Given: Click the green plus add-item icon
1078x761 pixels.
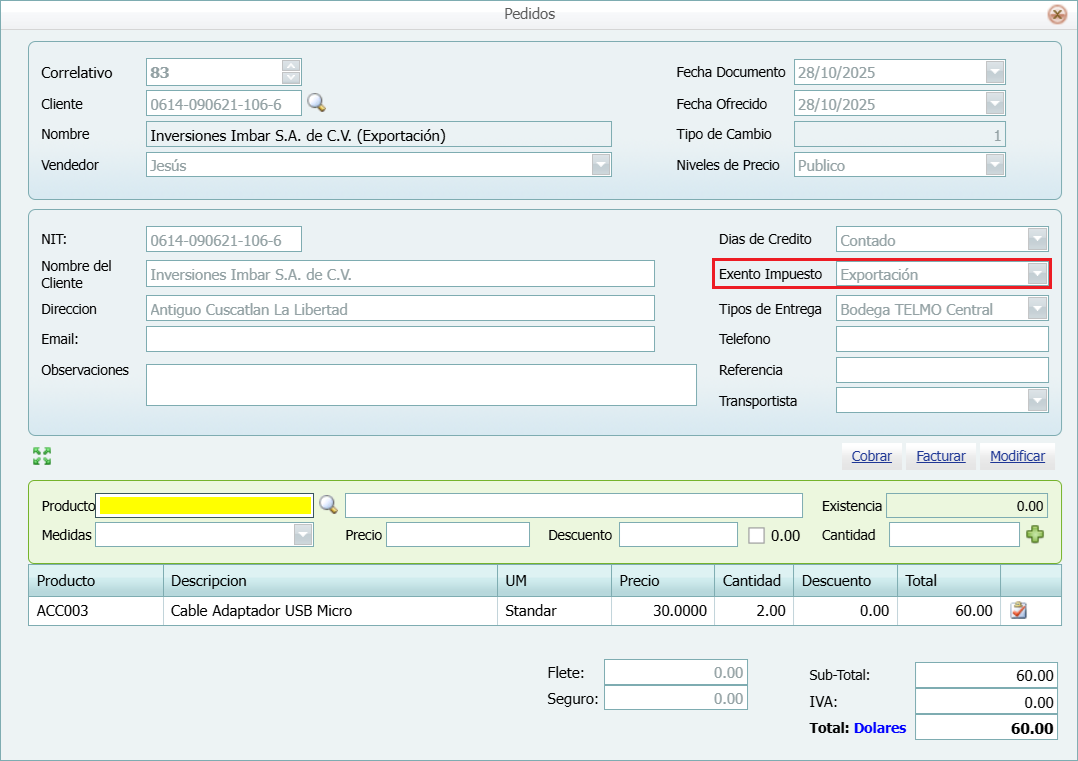Looking at the screenshot, I should coord(1035,535).
